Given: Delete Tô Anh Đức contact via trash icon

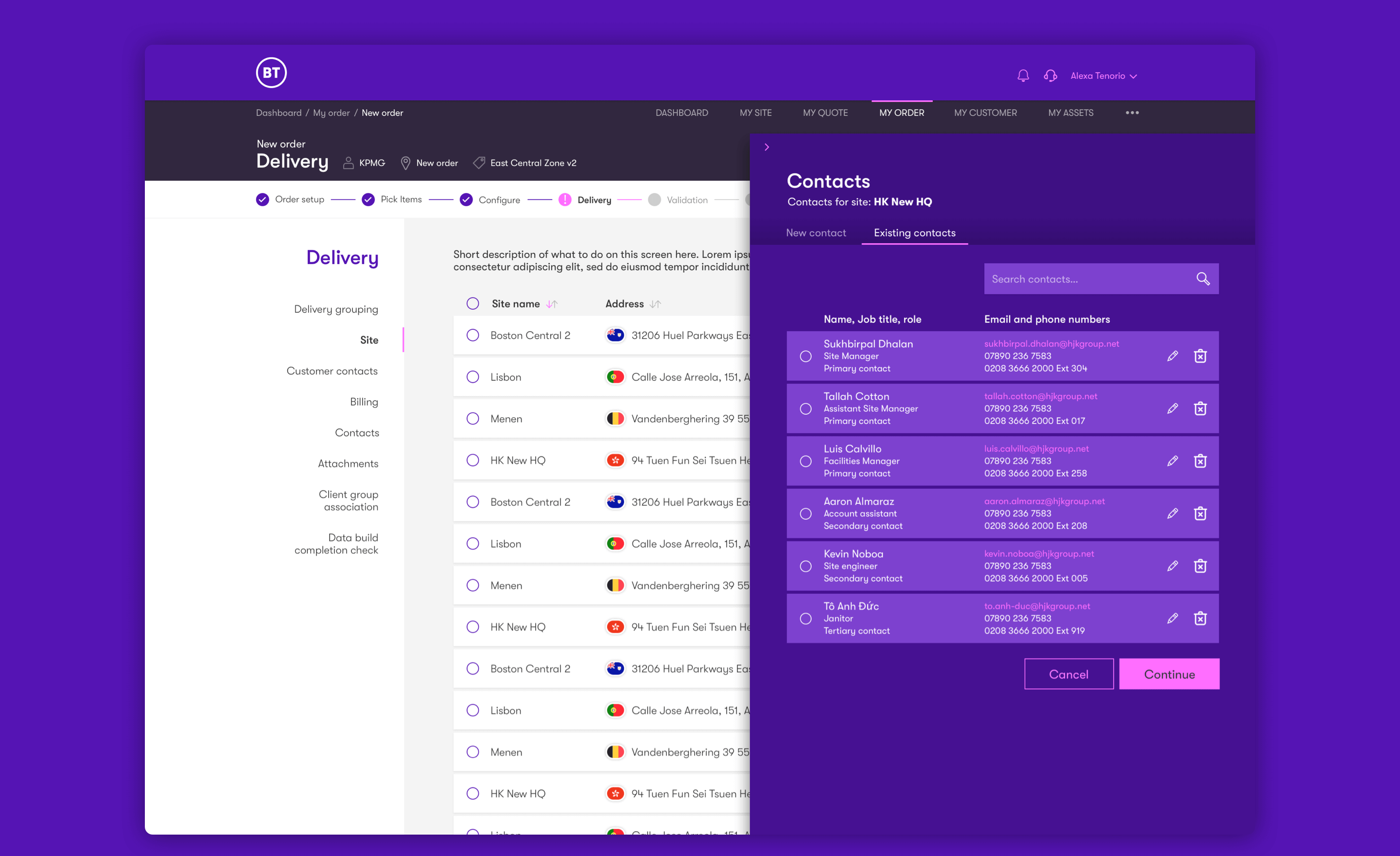Looking at the screenshot, I should pos(1200,619).
